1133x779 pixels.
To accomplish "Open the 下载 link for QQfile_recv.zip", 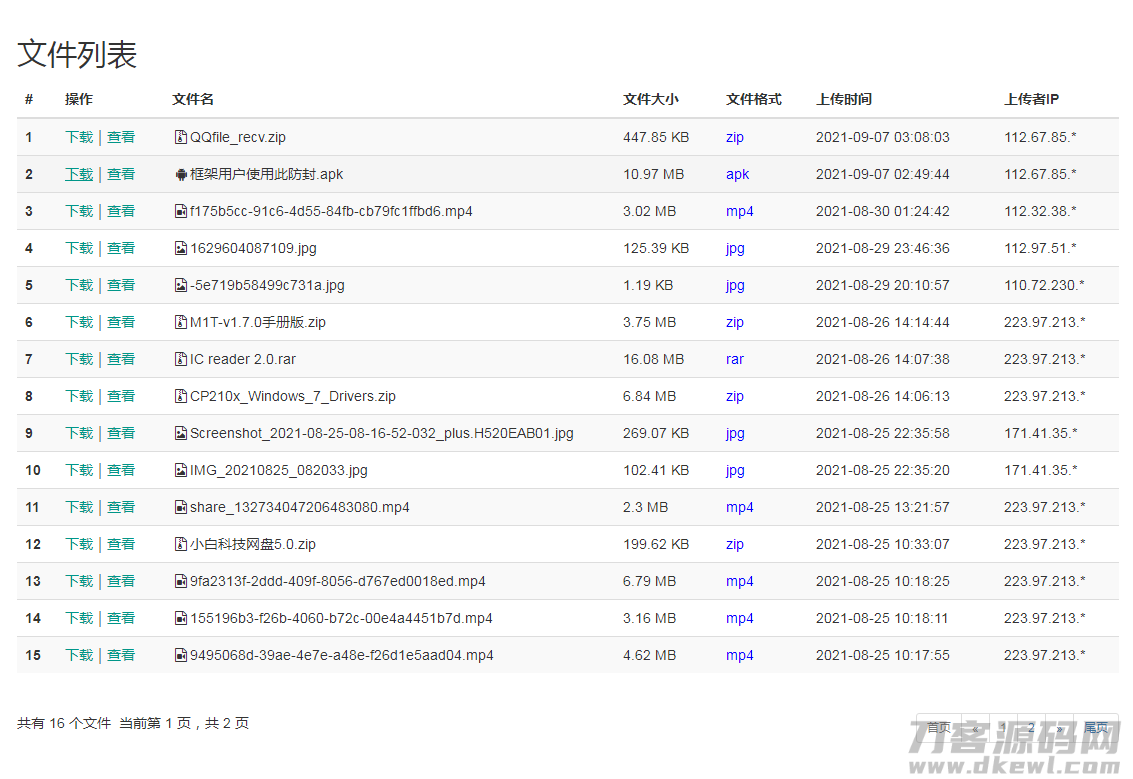I will (78, 137).
